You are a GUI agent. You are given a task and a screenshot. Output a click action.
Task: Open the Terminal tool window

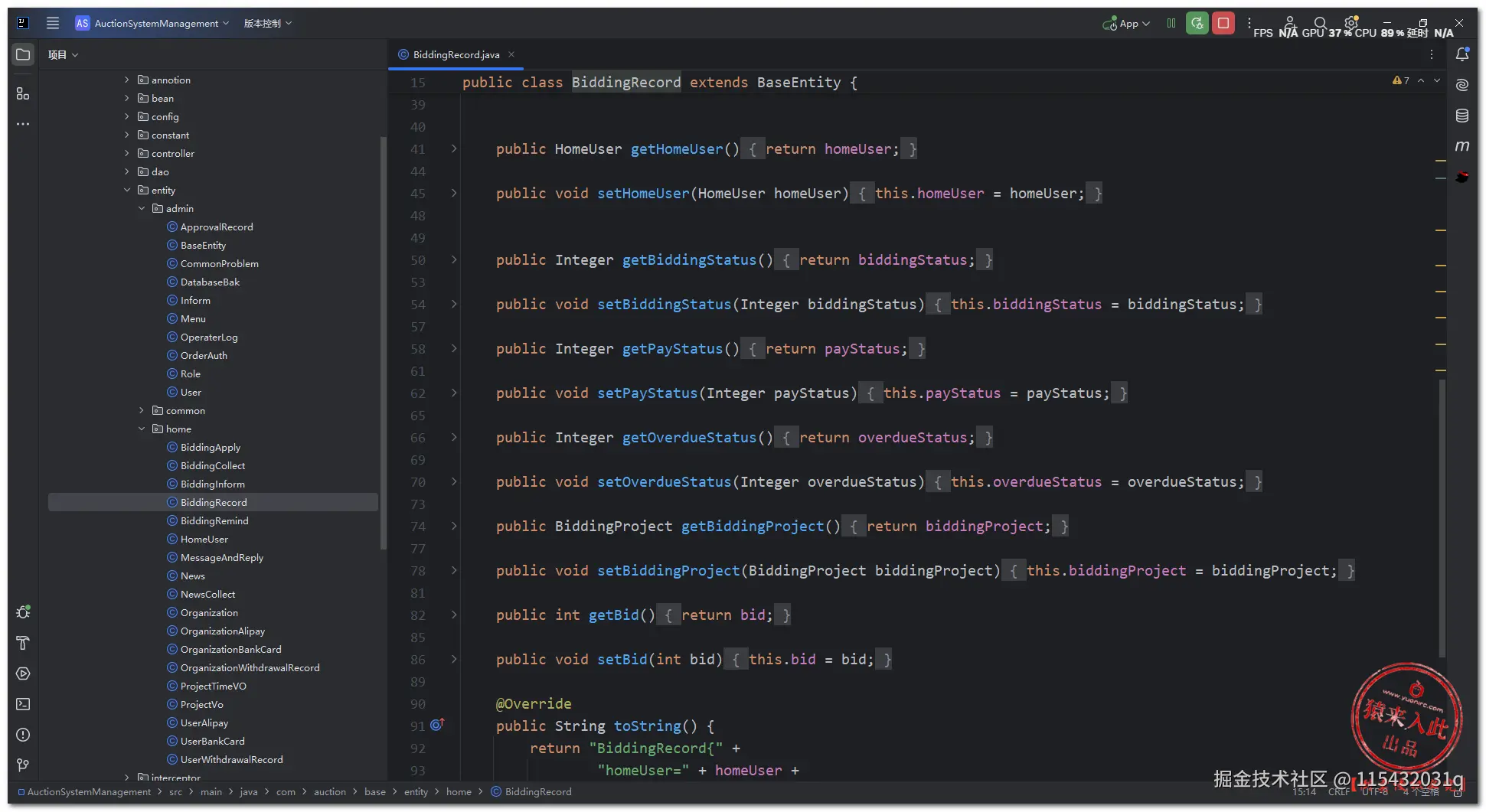[23, 704]
